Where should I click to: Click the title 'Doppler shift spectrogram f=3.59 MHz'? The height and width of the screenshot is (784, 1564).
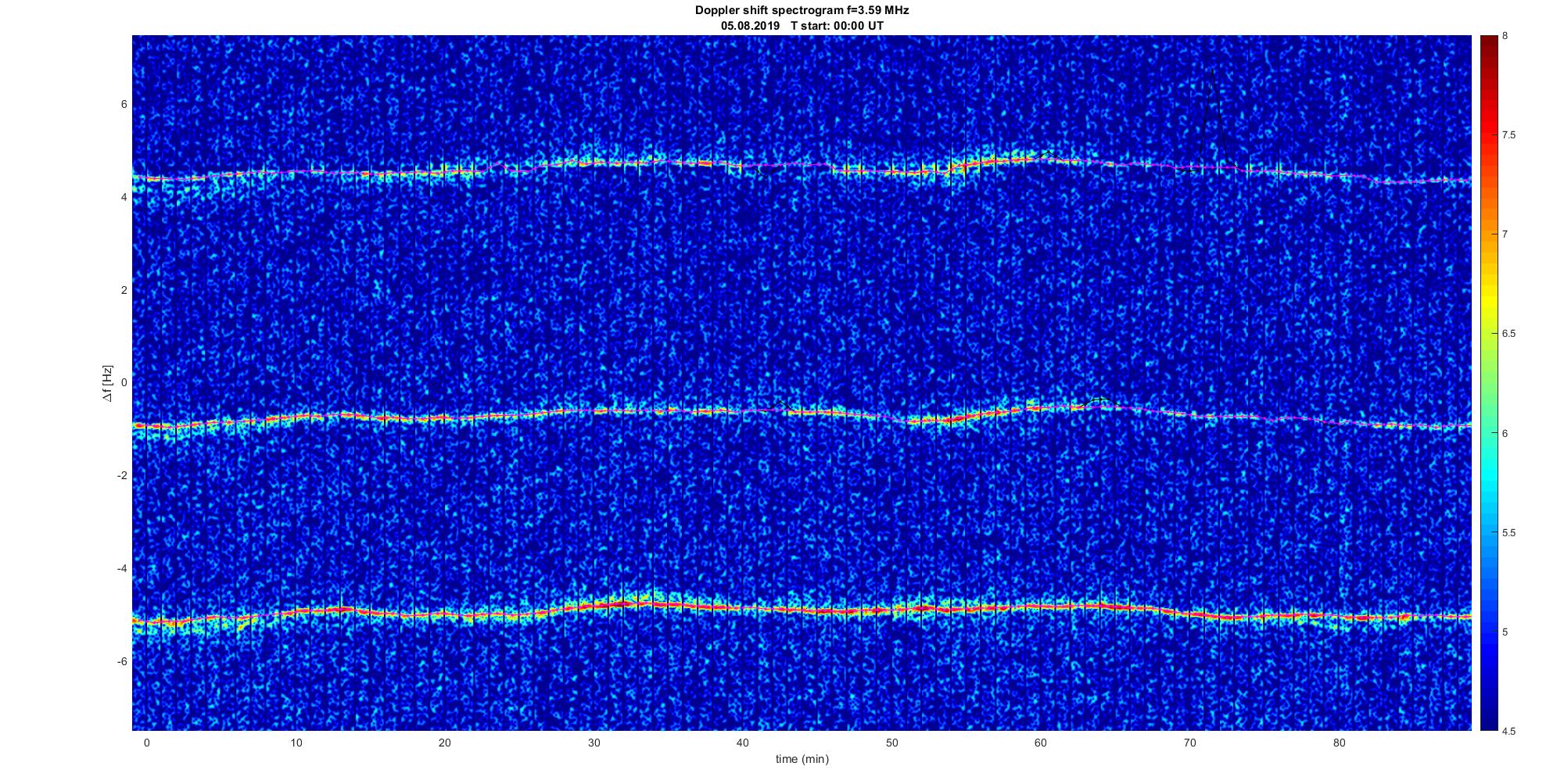[x=802, y=11]
